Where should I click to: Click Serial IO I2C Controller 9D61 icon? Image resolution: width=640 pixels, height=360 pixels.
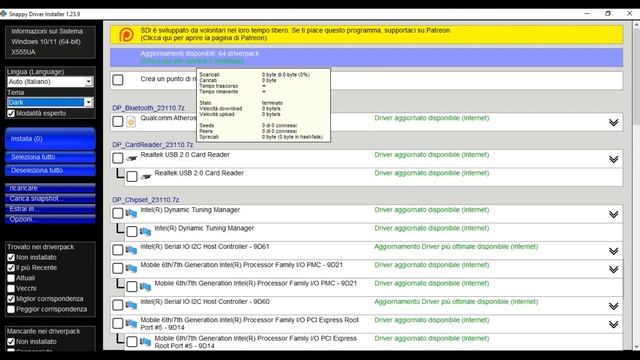(x=131, y=250)
